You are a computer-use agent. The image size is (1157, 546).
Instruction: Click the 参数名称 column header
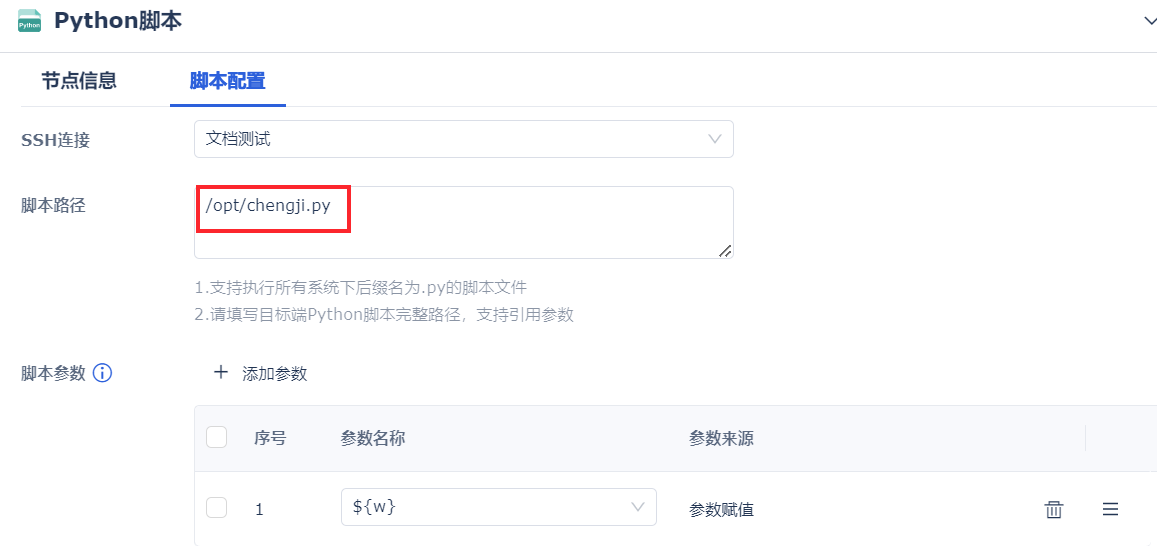373,438
